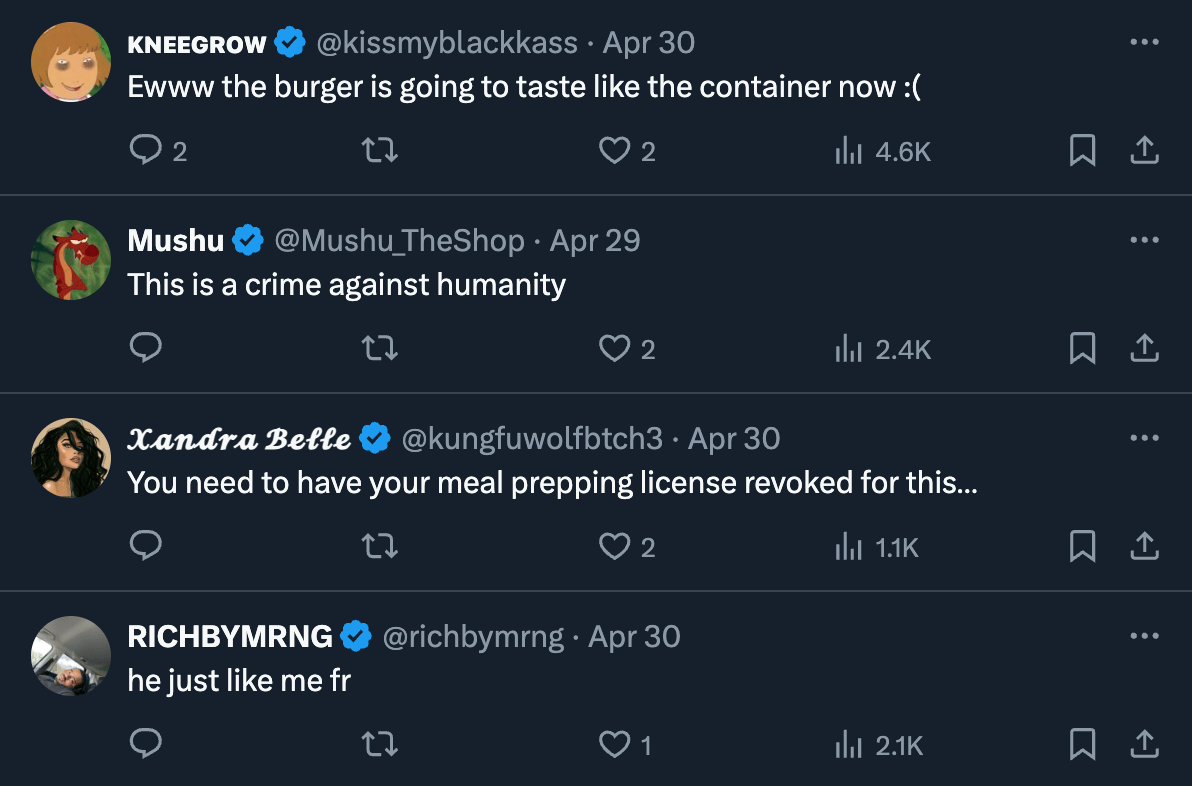Click Xandra Belle's profile avatar

point(70,457)
